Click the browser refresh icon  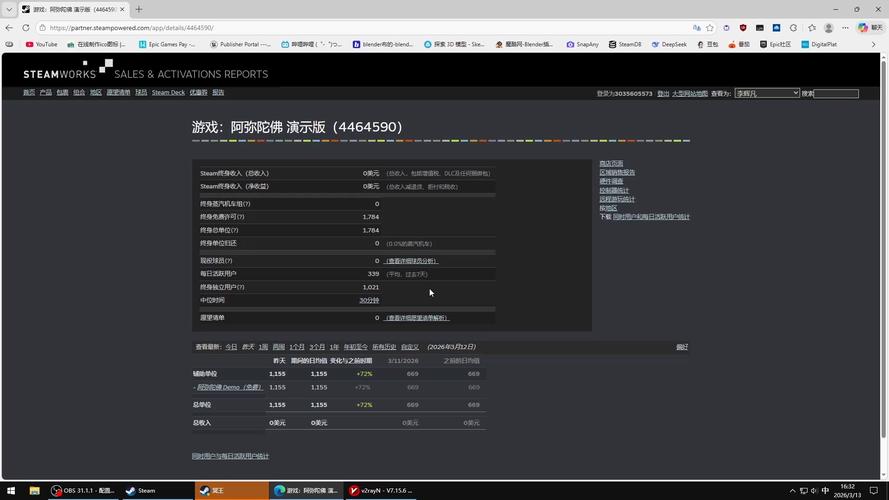(26, 28)
